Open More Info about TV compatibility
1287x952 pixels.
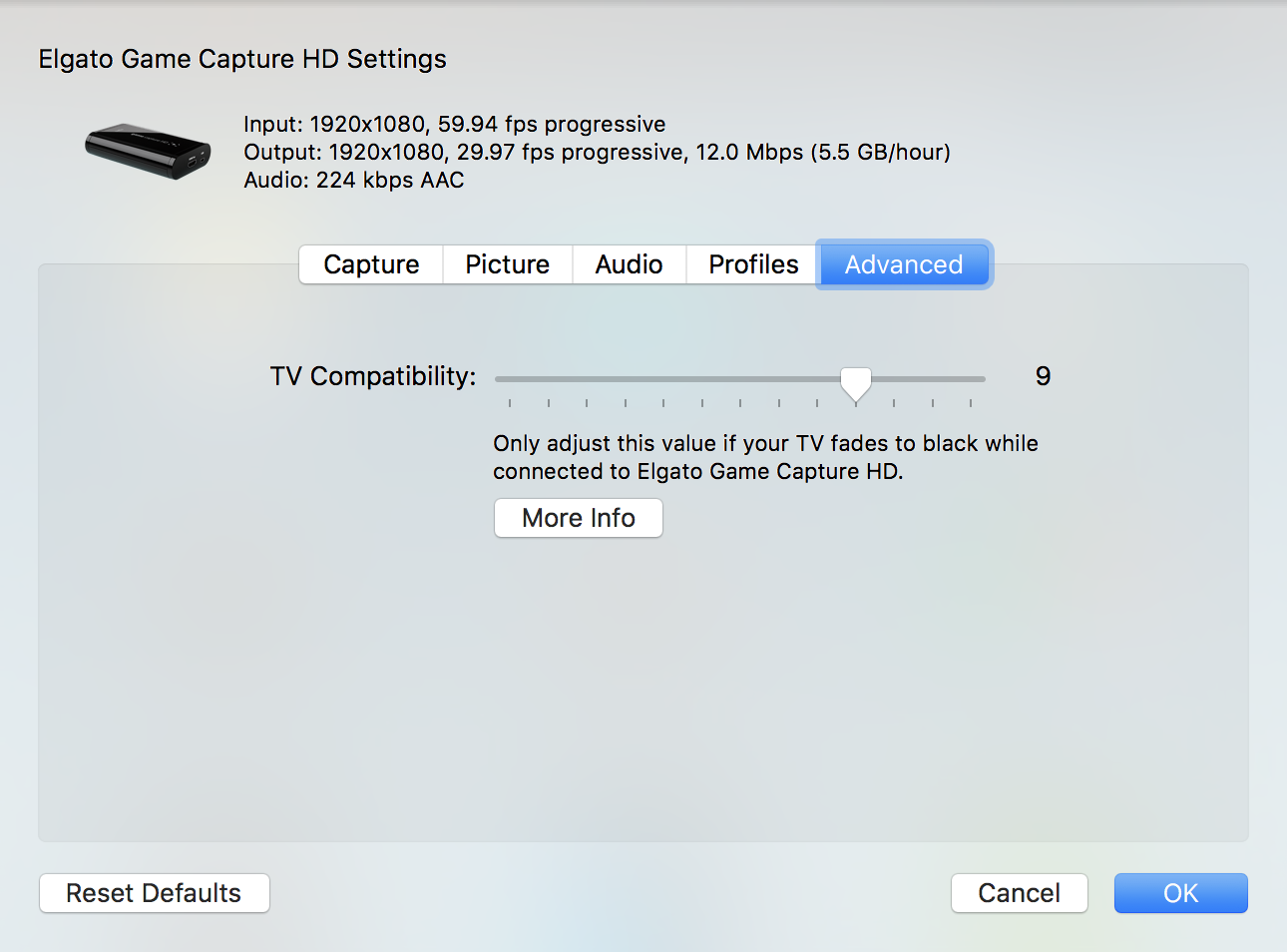(x=579, y=518)
